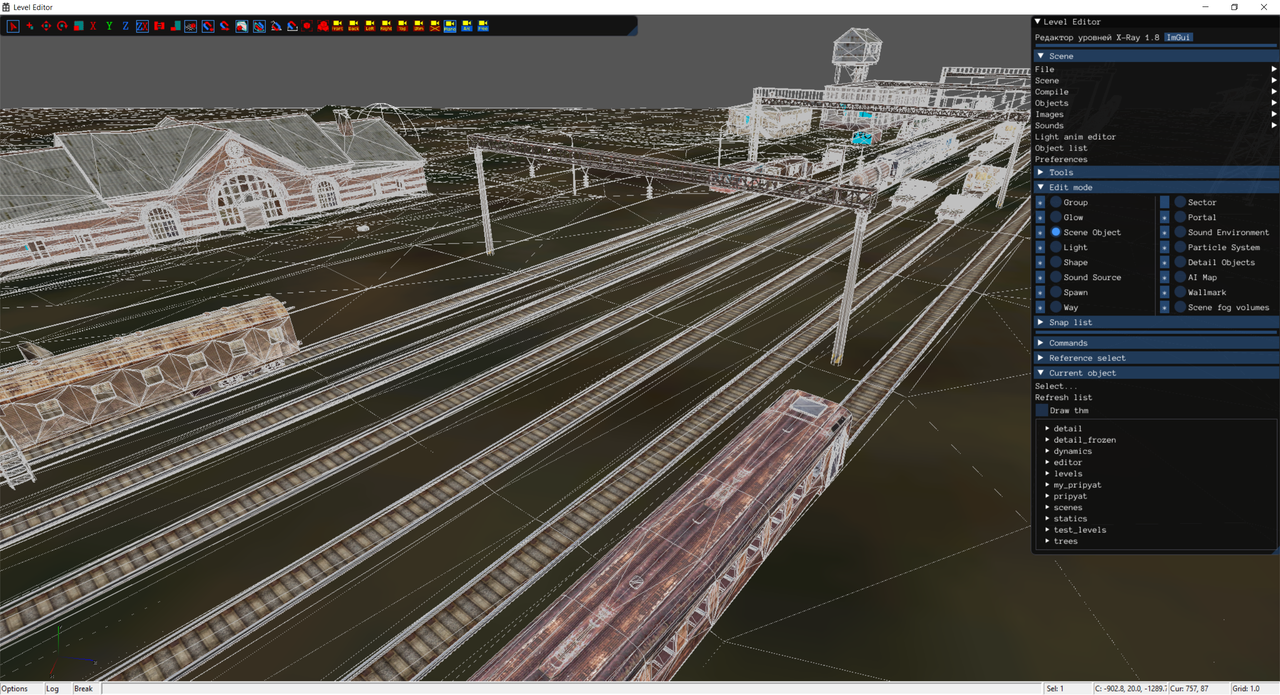Image resolution: width=1280 pixels, height=695 pixels.
Task: Lock to green Y axis
Action: pyautogui.click(x=109, y=26)
